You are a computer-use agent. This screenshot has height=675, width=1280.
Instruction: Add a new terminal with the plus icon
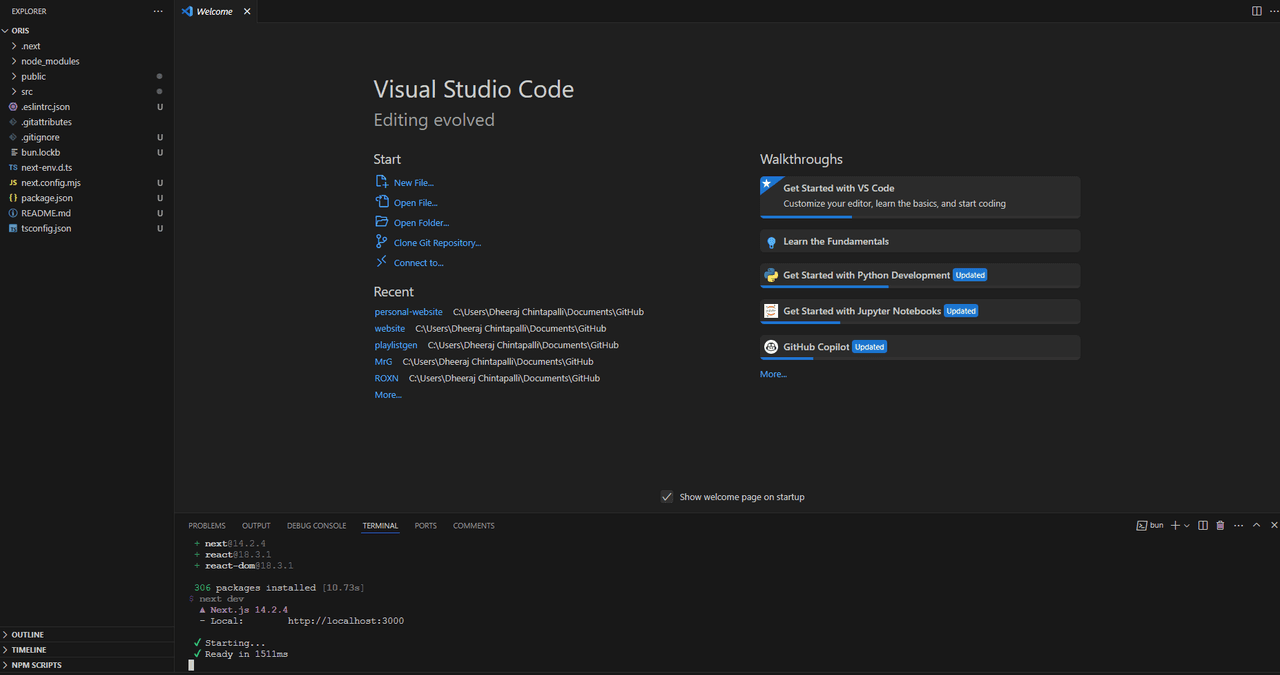click(x=1175, y=525)
